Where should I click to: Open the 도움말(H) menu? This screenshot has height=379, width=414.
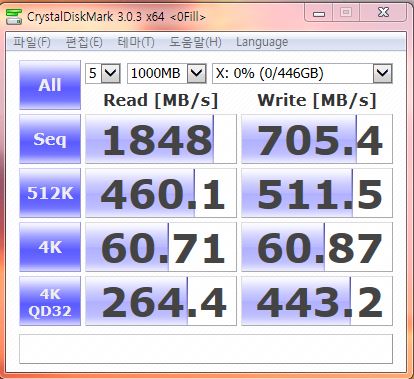[195, 42]
